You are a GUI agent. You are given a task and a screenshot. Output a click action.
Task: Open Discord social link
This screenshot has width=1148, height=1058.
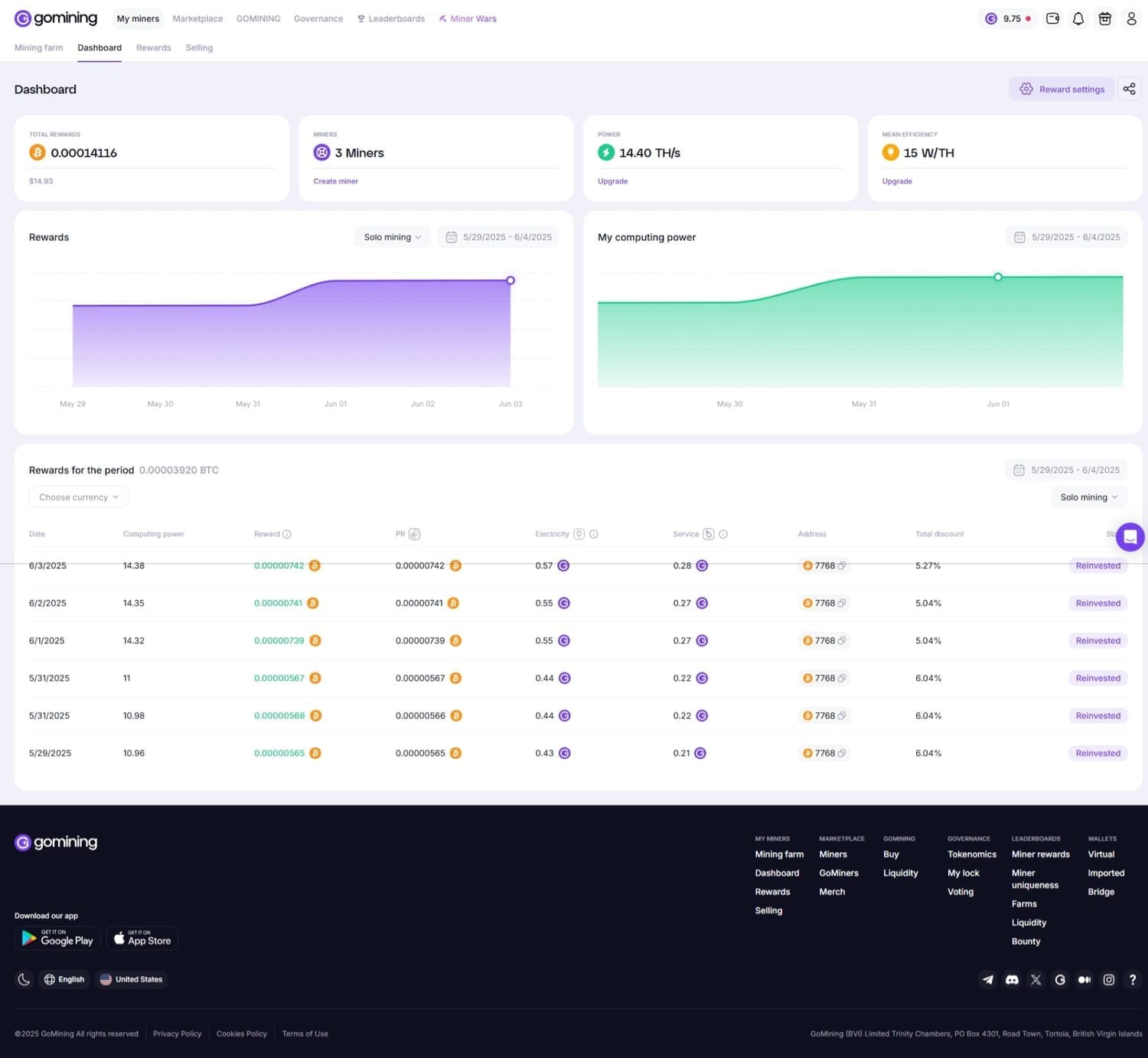pos(1012,979)
